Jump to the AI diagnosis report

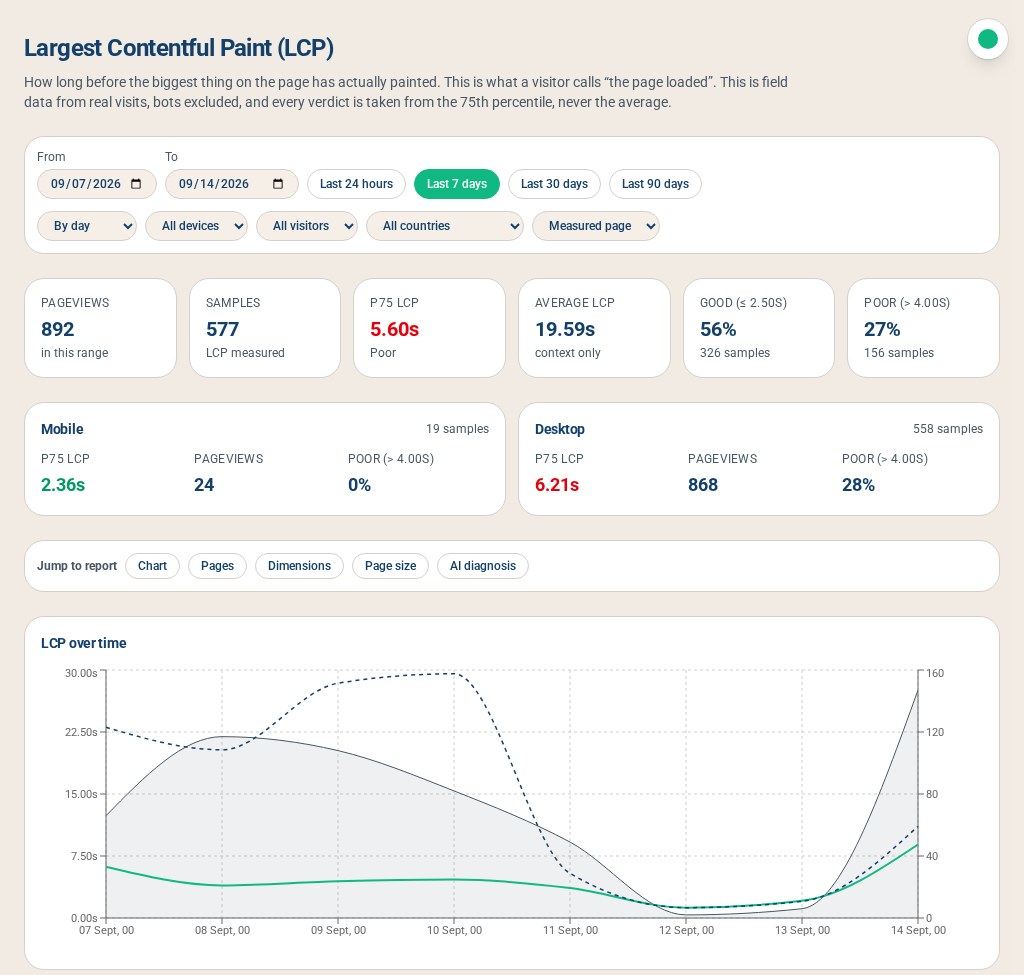(x=483, y=566)
